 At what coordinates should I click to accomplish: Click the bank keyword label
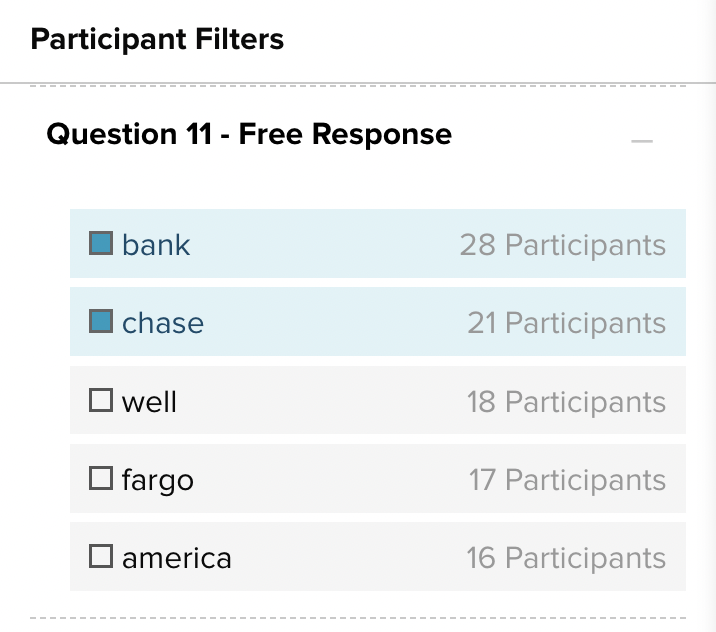[156, 245]
